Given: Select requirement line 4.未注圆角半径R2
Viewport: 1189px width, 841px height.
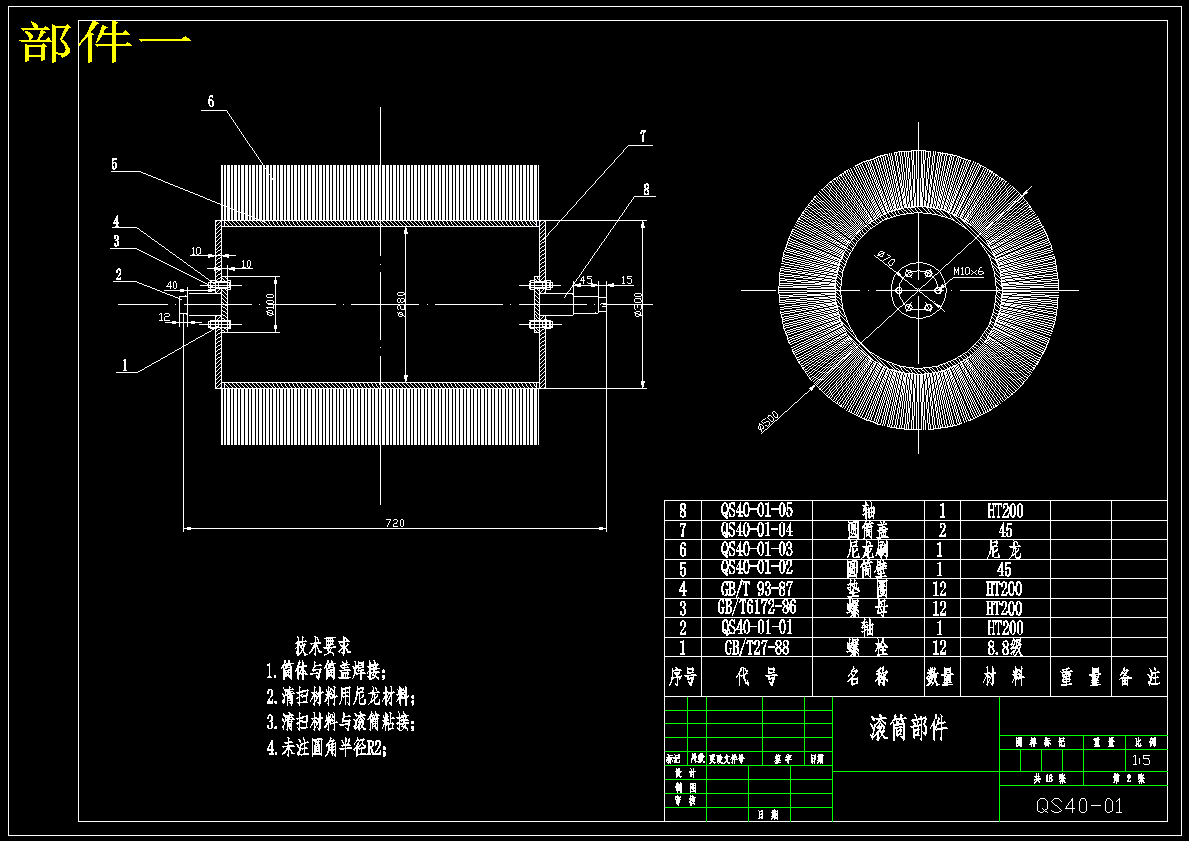Looking at the screenshot, I should (x=327, y=748).
